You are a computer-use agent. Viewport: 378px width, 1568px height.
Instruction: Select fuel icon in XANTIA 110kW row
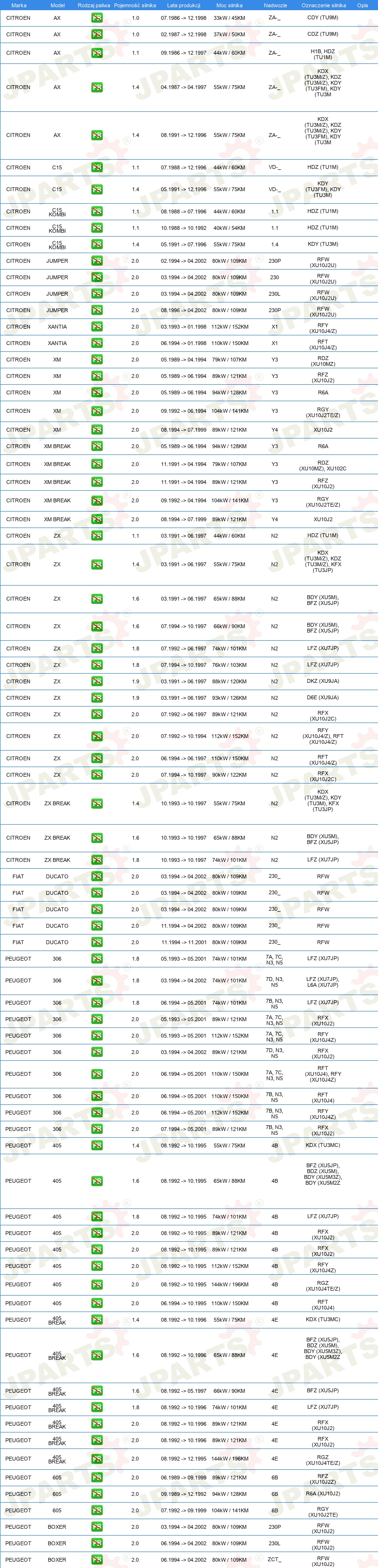[97, 343]
